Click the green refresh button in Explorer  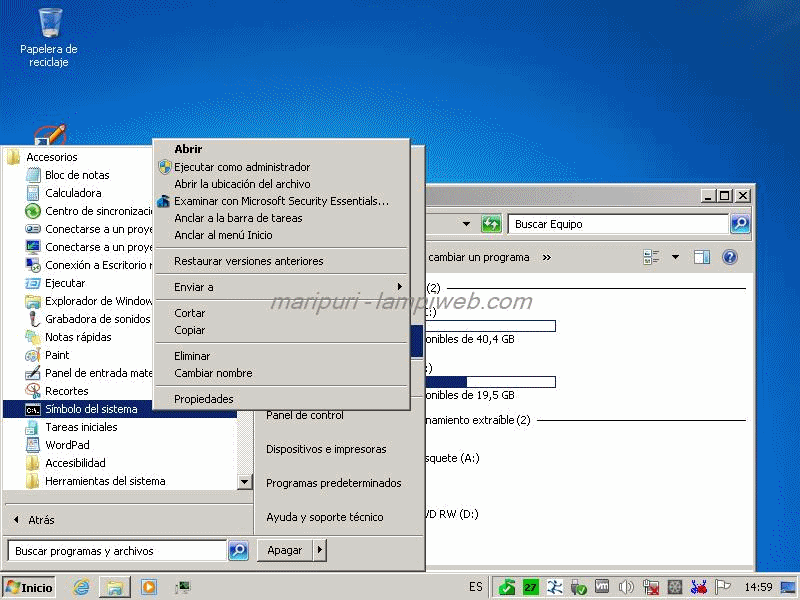[491, 224]
